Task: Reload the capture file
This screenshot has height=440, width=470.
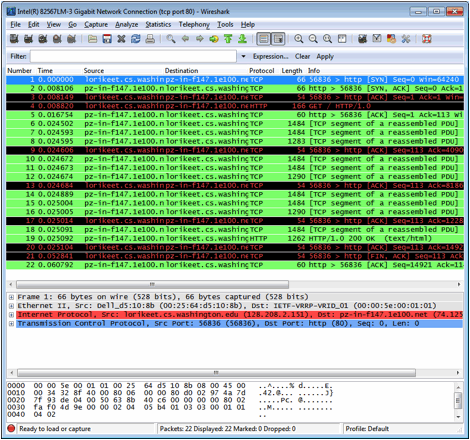Action: click(x=135, y=39)
